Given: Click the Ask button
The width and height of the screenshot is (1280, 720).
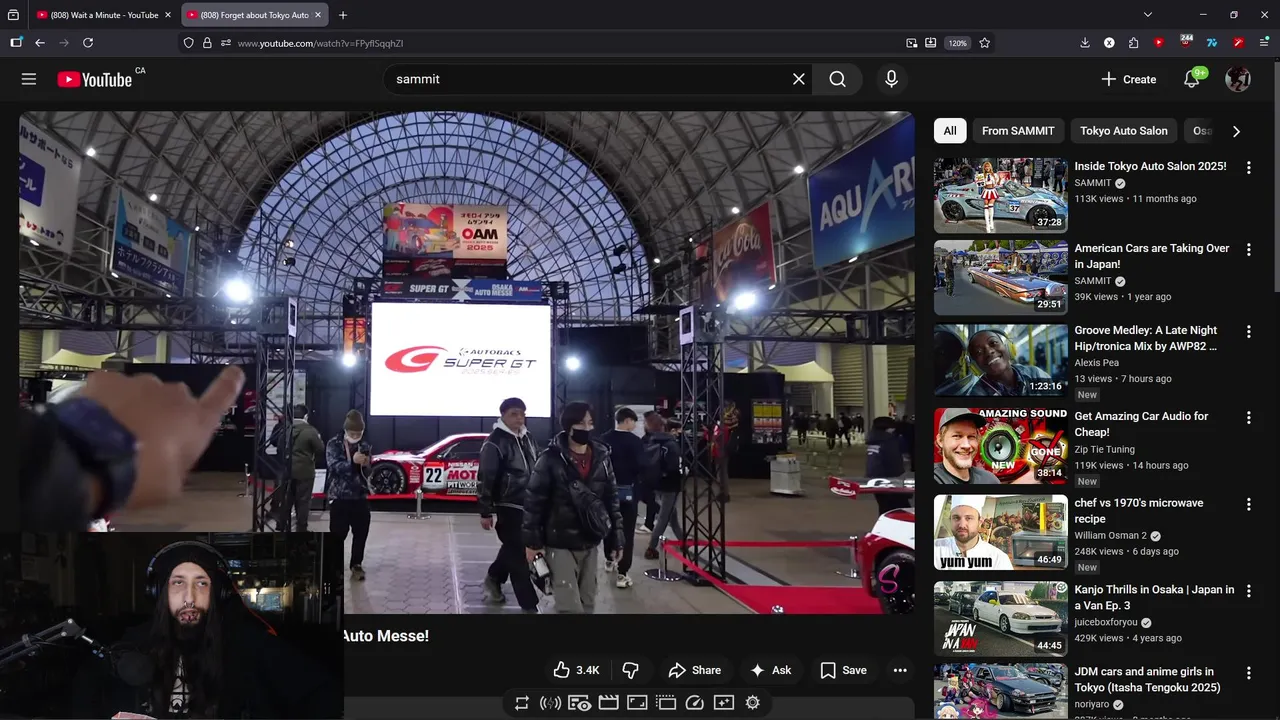Looking at the screenshot, I should coord(771,670).
